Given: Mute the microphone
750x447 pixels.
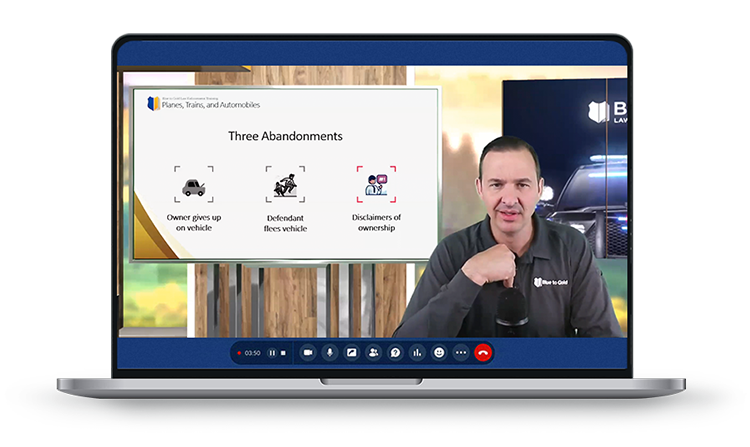Looking at the screenshot, I should pyautogui.click(x=330, y=353).
